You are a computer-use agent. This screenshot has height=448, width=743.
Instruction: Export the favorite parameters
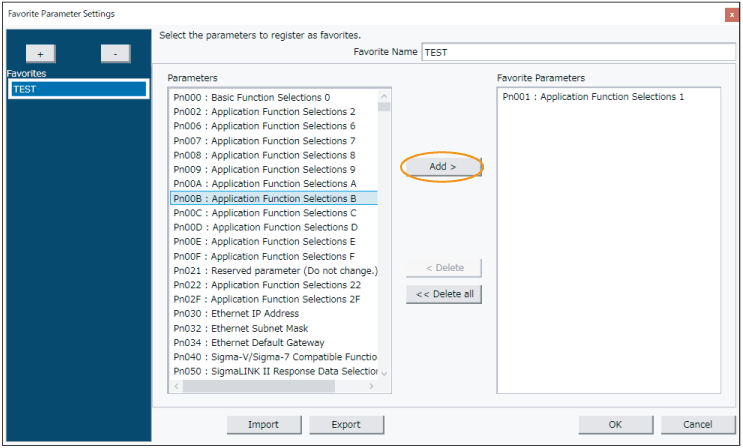click(x=346, y=424)
